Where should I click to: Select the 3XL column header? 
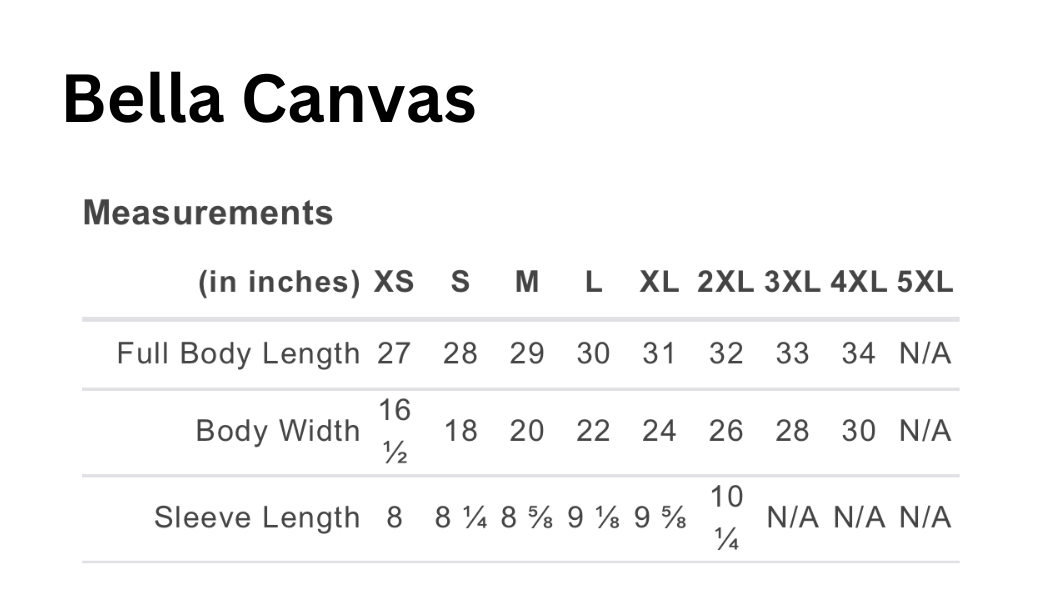point(792,283)
